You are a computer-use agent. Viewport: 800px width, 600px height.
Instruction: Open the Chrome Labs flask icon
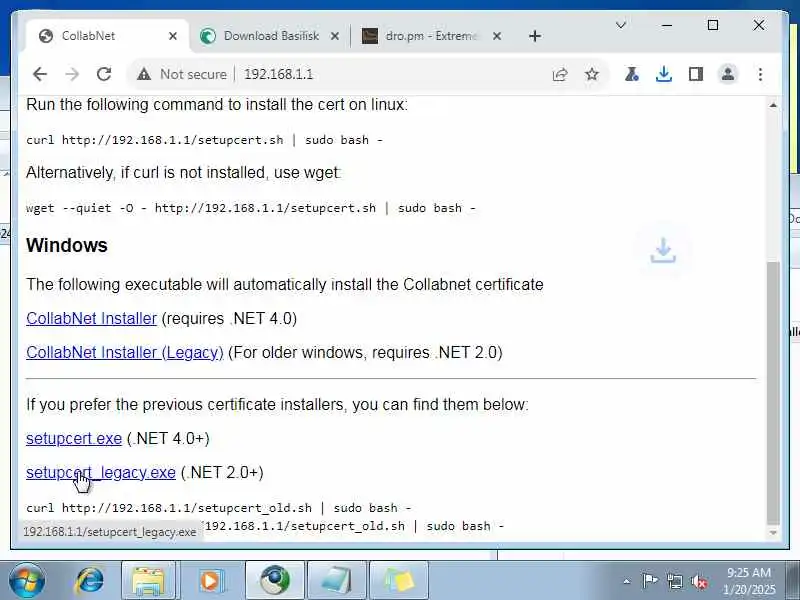point(631,74)
